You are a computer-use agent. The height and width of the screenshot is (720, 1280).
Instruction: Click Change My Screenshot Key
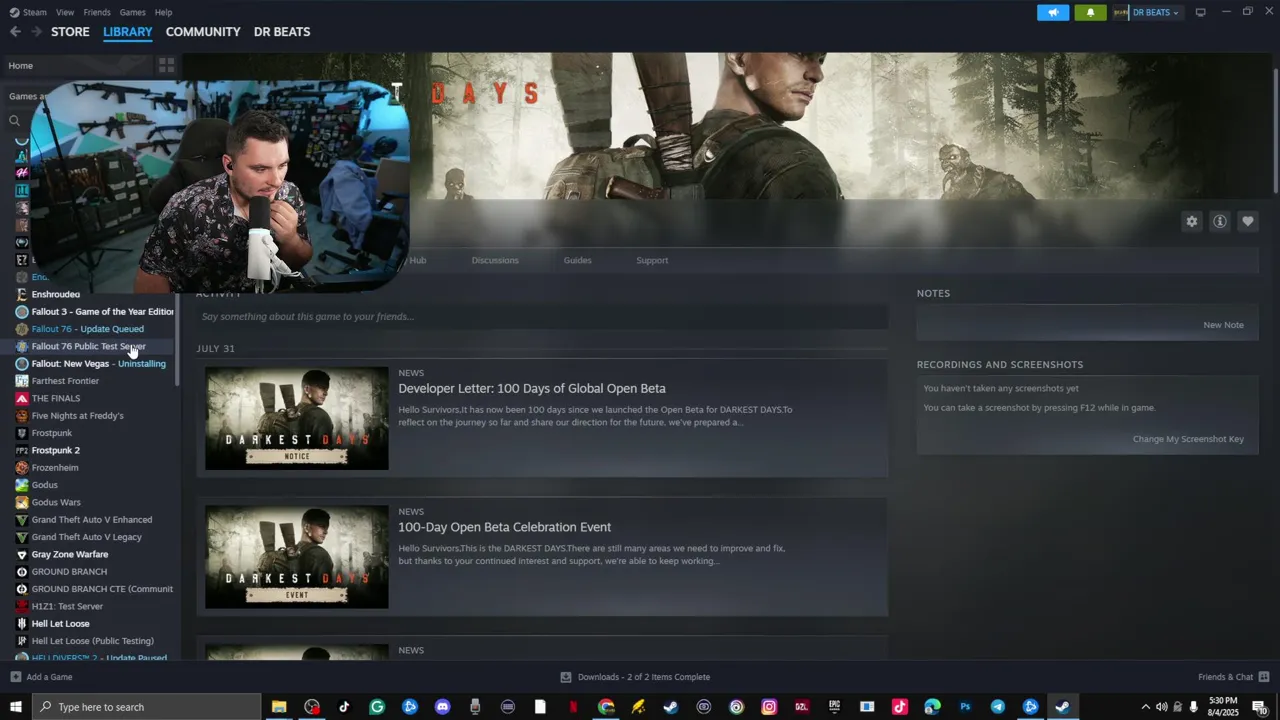pyautogui.click(x=1188, y=439)
